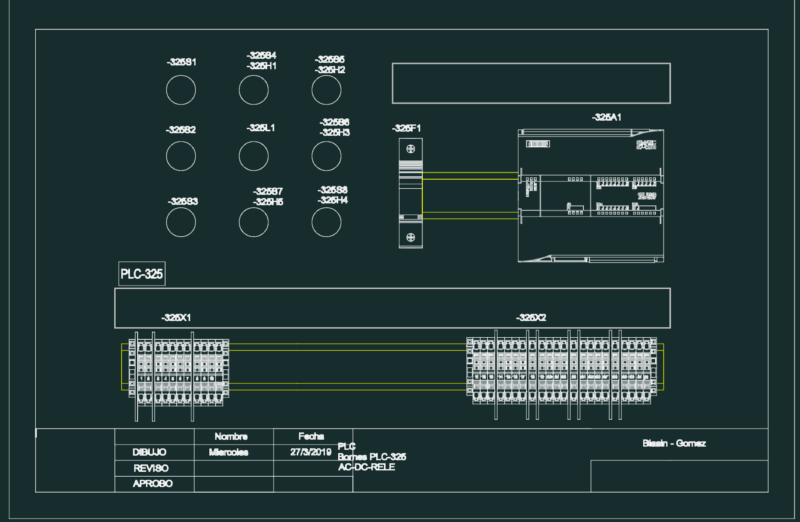Click the -325H2 label text
The height and width of the screenshot is (522, 800).
point(330,70)
